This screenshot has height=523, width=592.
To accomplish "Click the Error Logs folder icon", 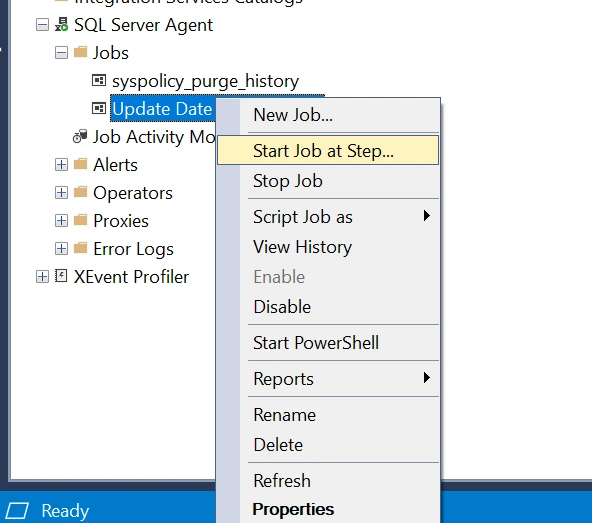I will [x=80, y=248].
